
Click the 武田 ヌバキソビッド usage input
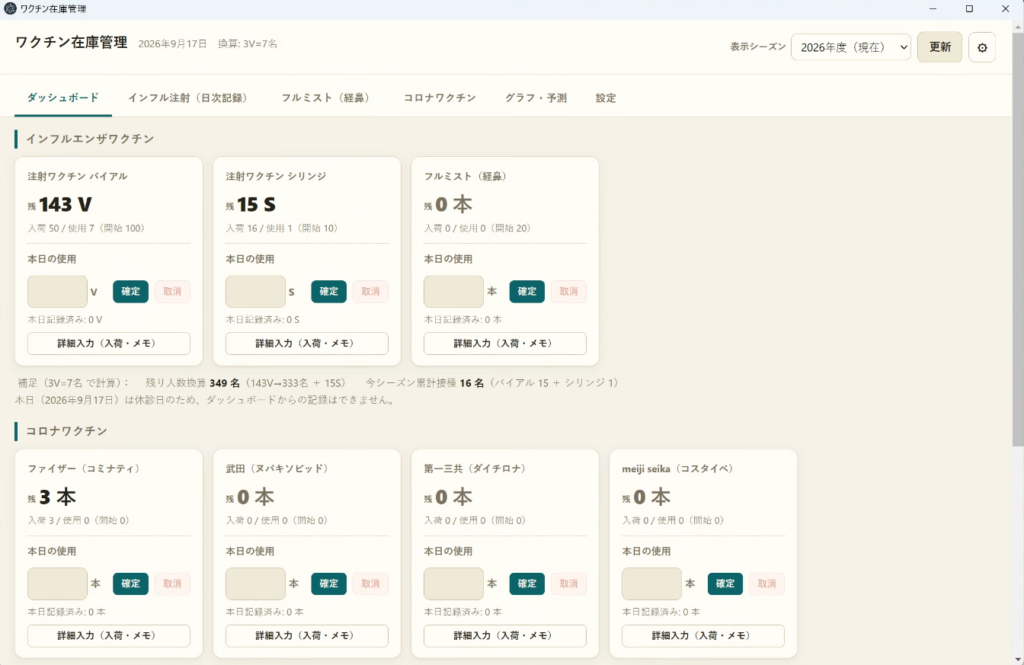[255, 583]
